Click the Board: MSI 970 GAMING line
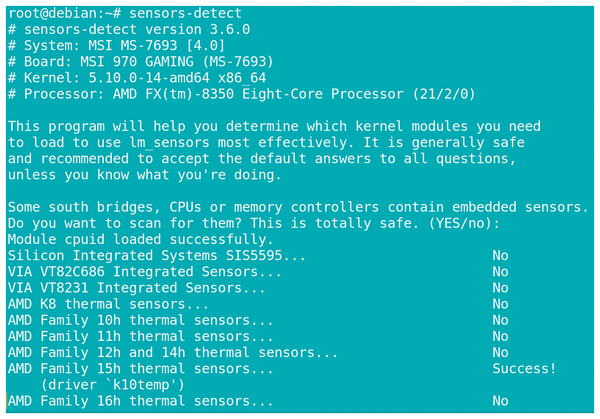600x419 pixels. coord(141,62)
